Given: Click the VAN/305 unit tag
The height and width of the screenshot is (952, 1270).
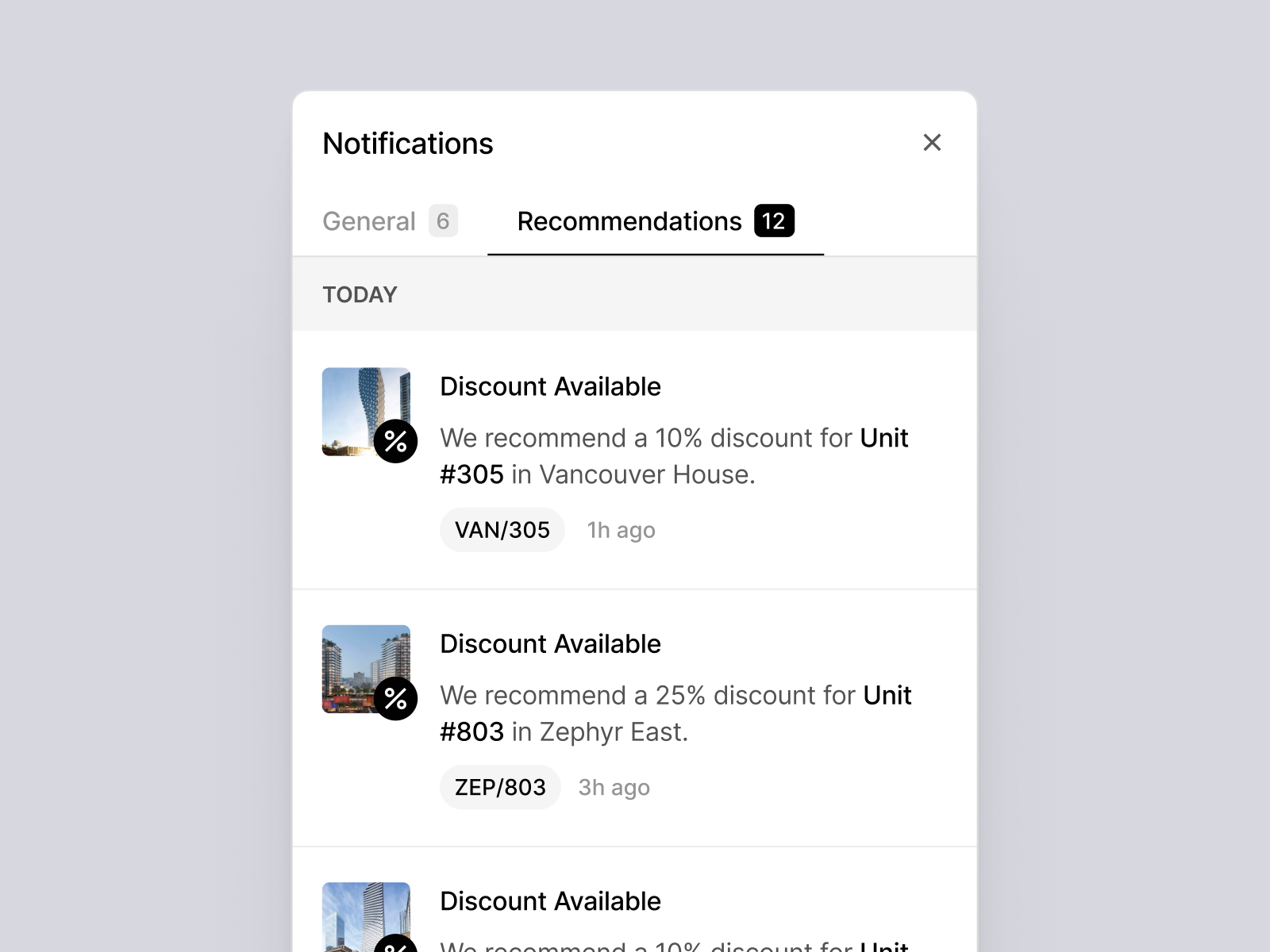Looking at the screenshot, I should (502, 529).
